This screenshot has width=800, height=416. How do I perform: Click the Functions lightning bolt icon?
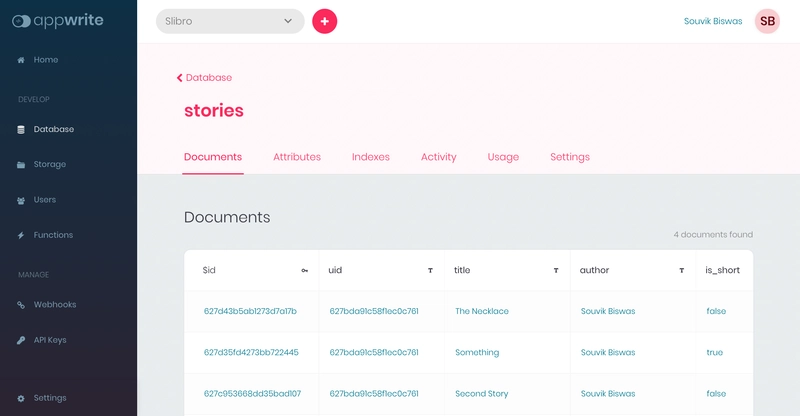[x=21, y=235]
